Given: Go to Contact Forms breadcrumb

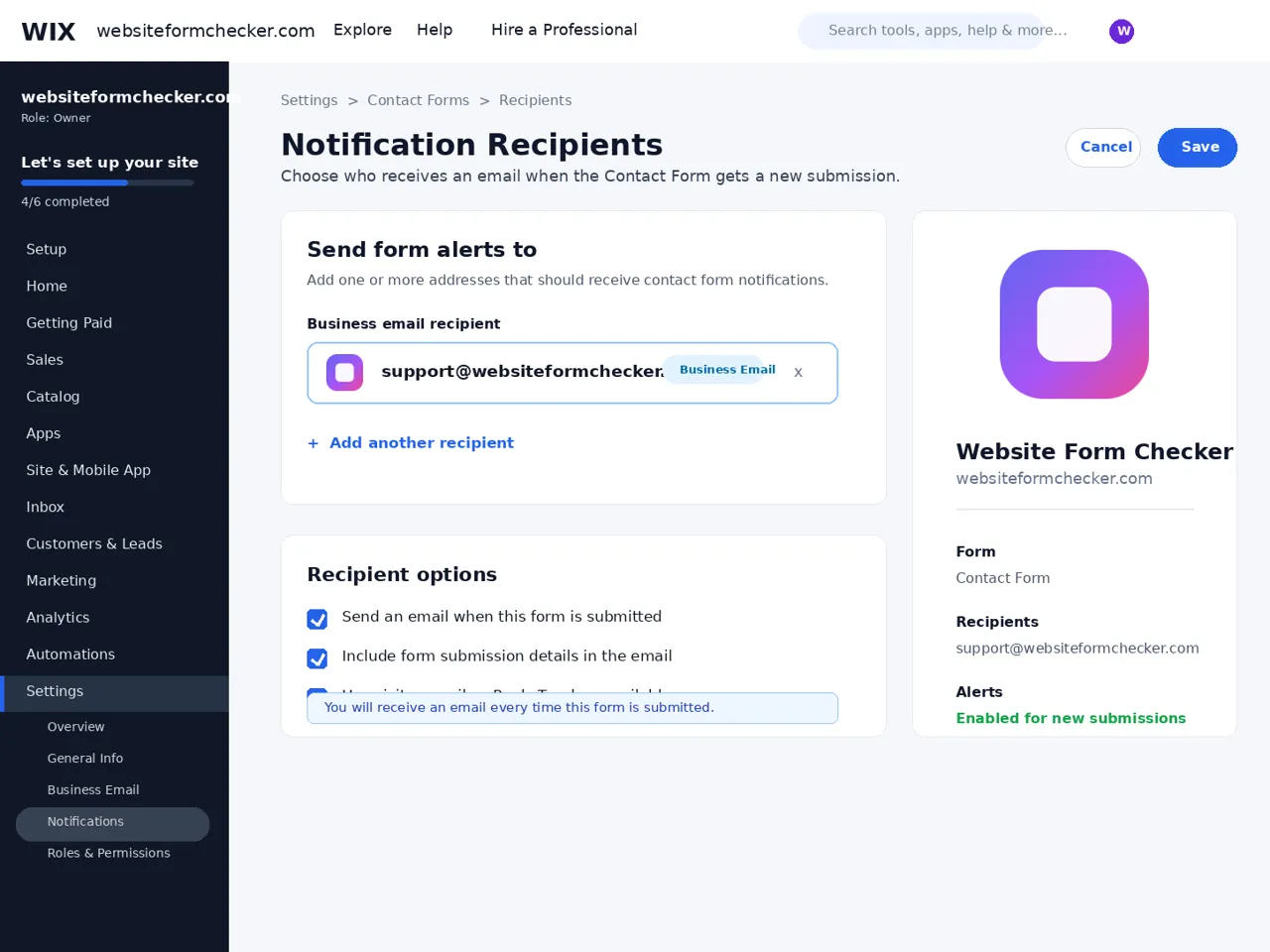Looking at the screenshot, I should (418, 100).
